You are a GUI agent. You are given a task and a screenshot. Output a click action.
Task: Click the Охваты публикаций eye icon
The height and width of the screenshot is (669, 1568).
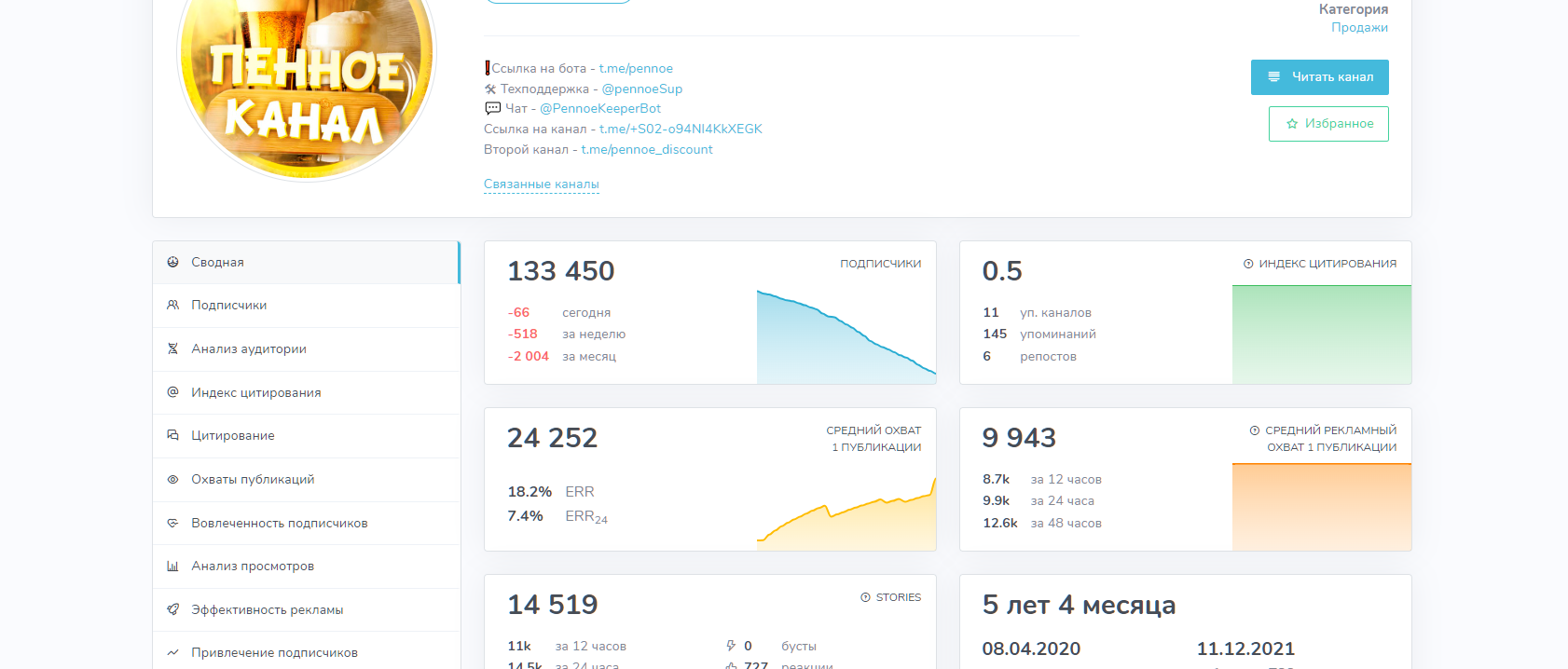click(x=172, y=479)
